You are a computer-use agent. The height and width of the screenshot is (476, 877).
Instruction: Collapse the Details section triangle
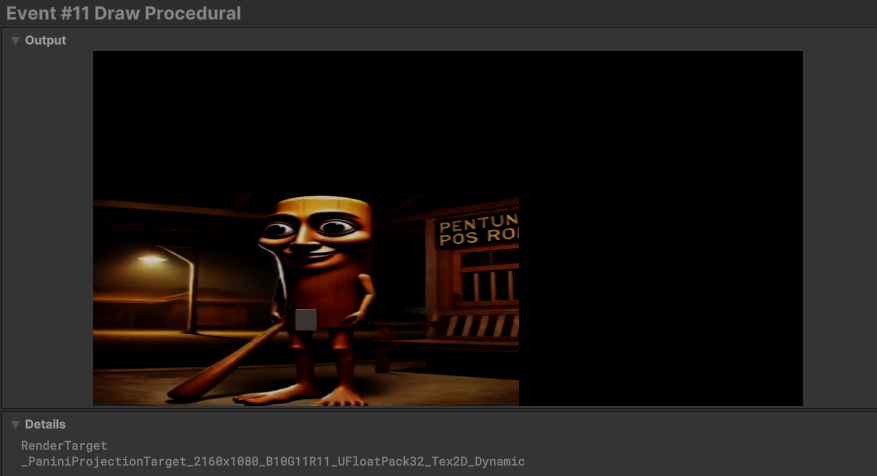[16, 425]
